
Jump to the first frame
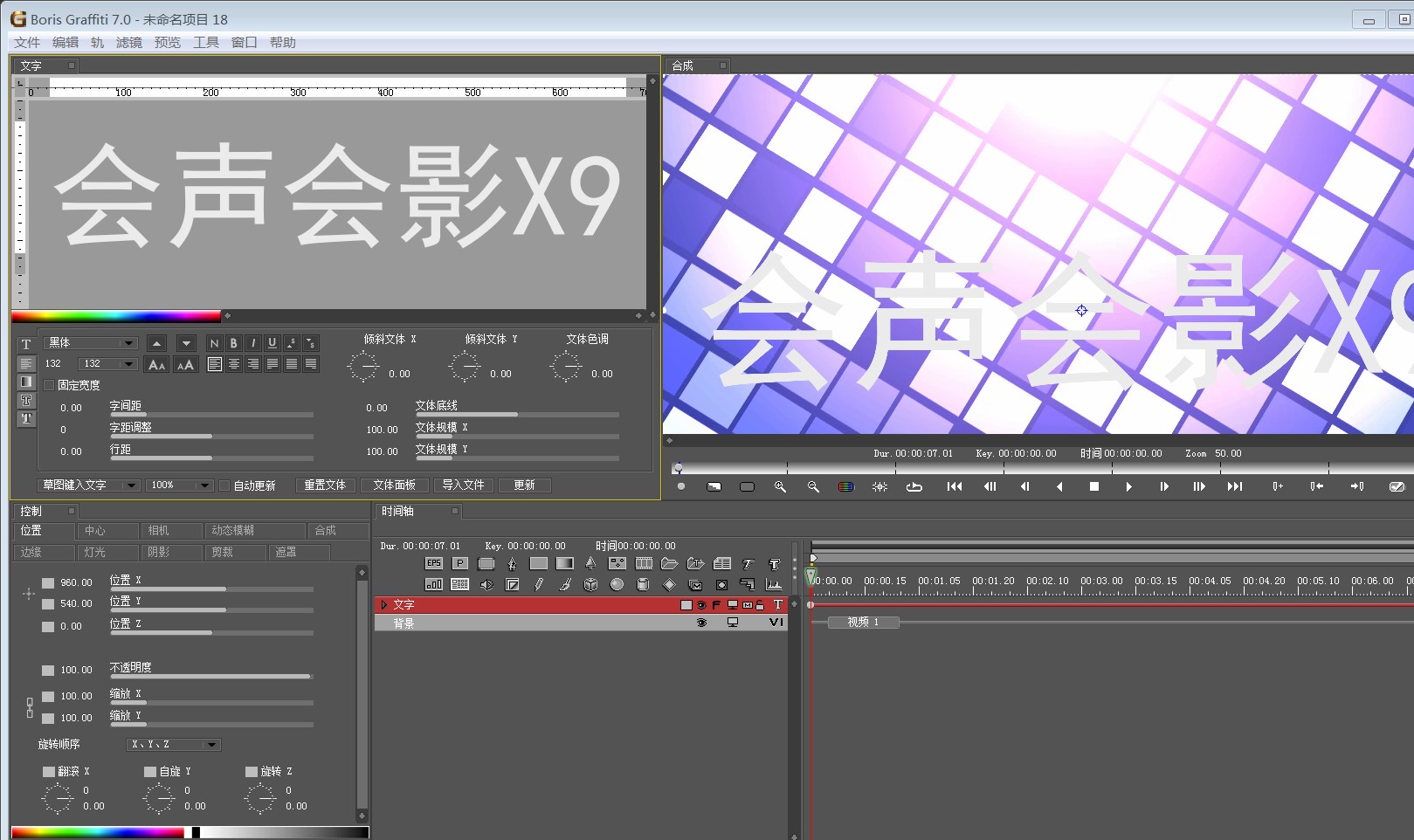(x=955, y=486)
